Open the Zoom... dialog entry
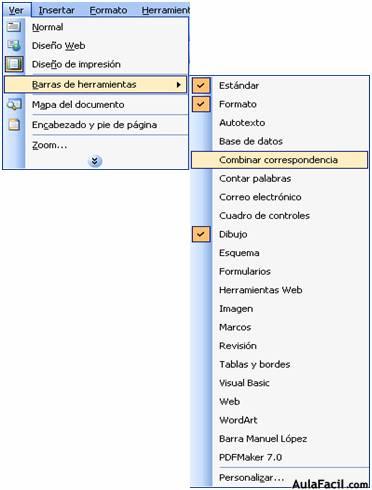Image resolution: width=372 pixels, height=490 pixels. (49, 145)
